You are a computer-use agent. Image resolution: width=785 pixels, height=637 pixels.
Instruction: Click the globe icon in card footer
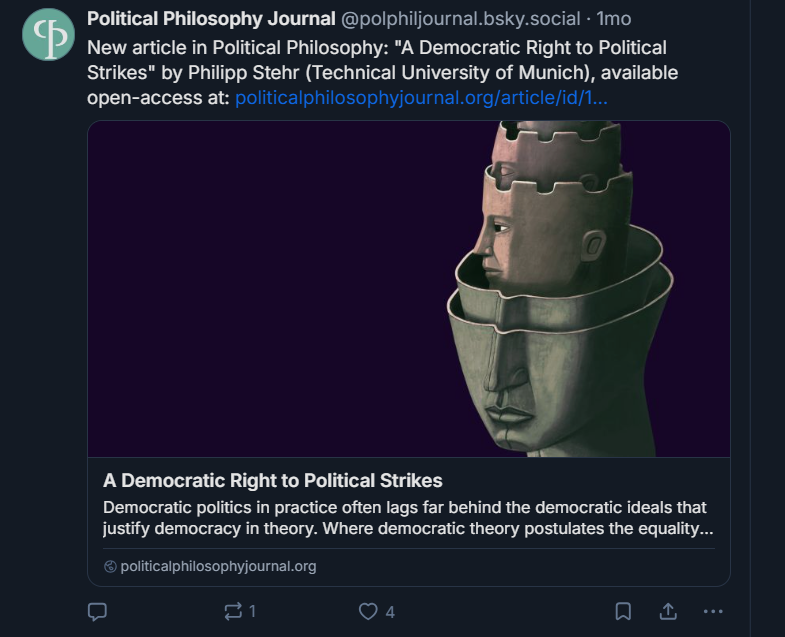(x=110, y=566)
